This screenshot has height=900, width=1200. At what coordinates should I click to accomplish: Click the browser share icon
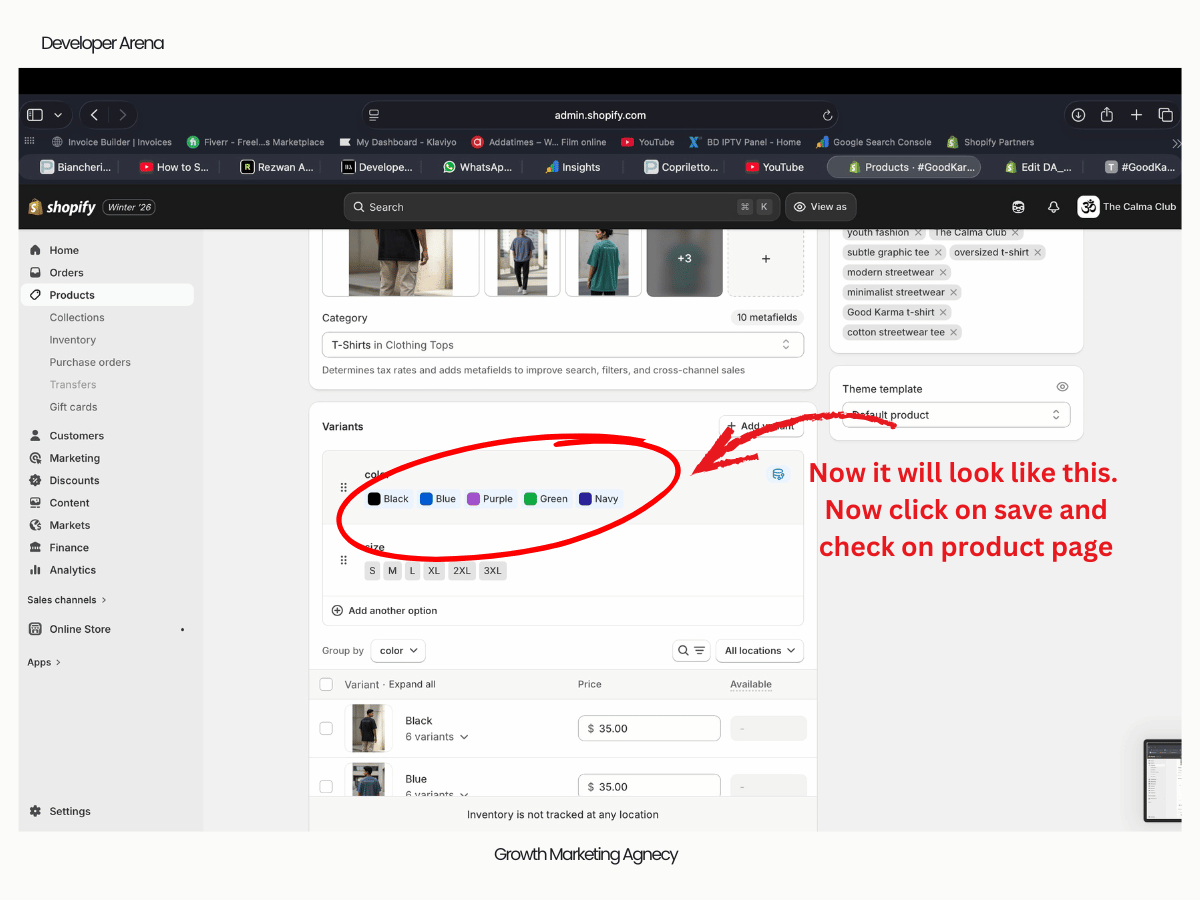pos(1107,115)
